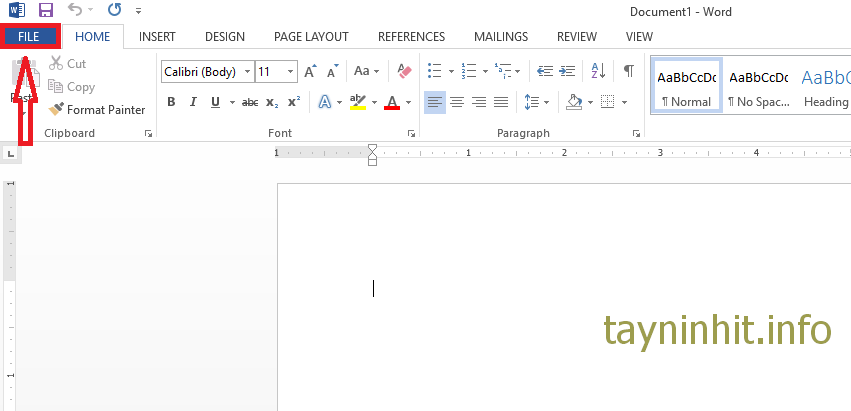Toggle Show/Hide paragraph marks

[x=628, y=71]
